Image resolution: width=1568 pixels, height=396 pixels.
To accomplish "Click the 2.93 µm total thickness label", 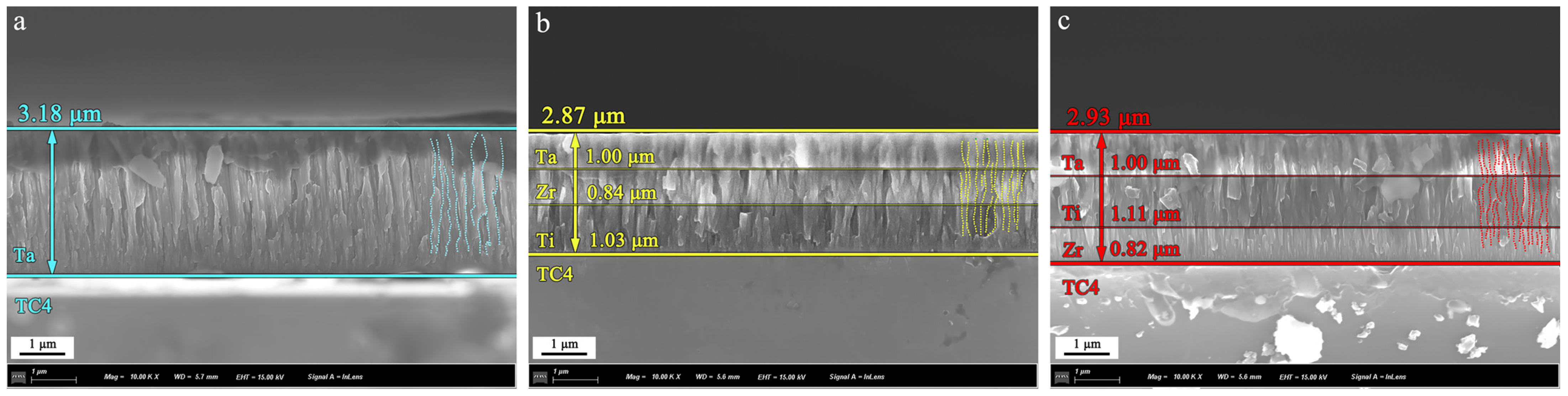I will 1108,117.
